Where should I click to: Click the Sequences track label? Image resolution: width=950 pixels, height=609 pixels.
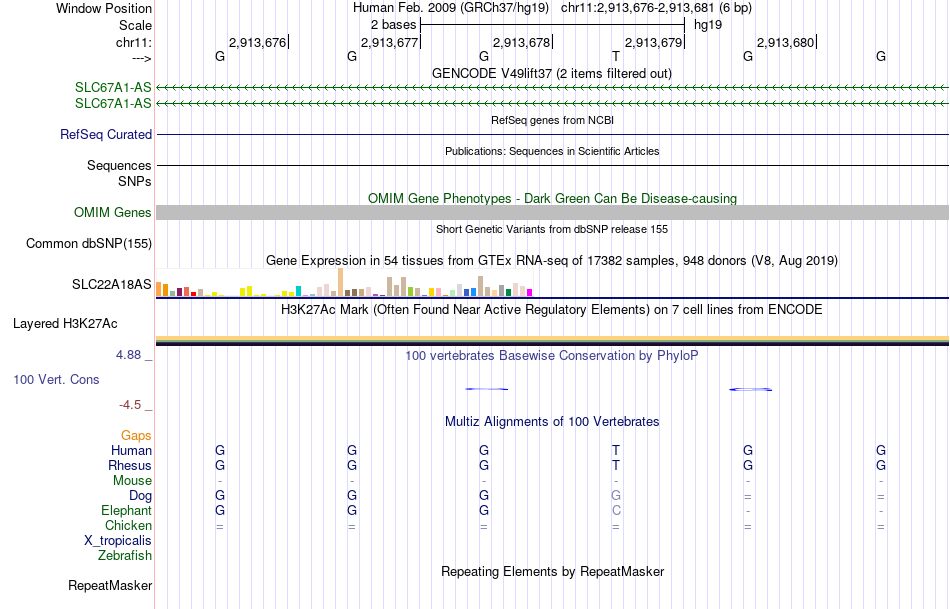tap(119, 165)
